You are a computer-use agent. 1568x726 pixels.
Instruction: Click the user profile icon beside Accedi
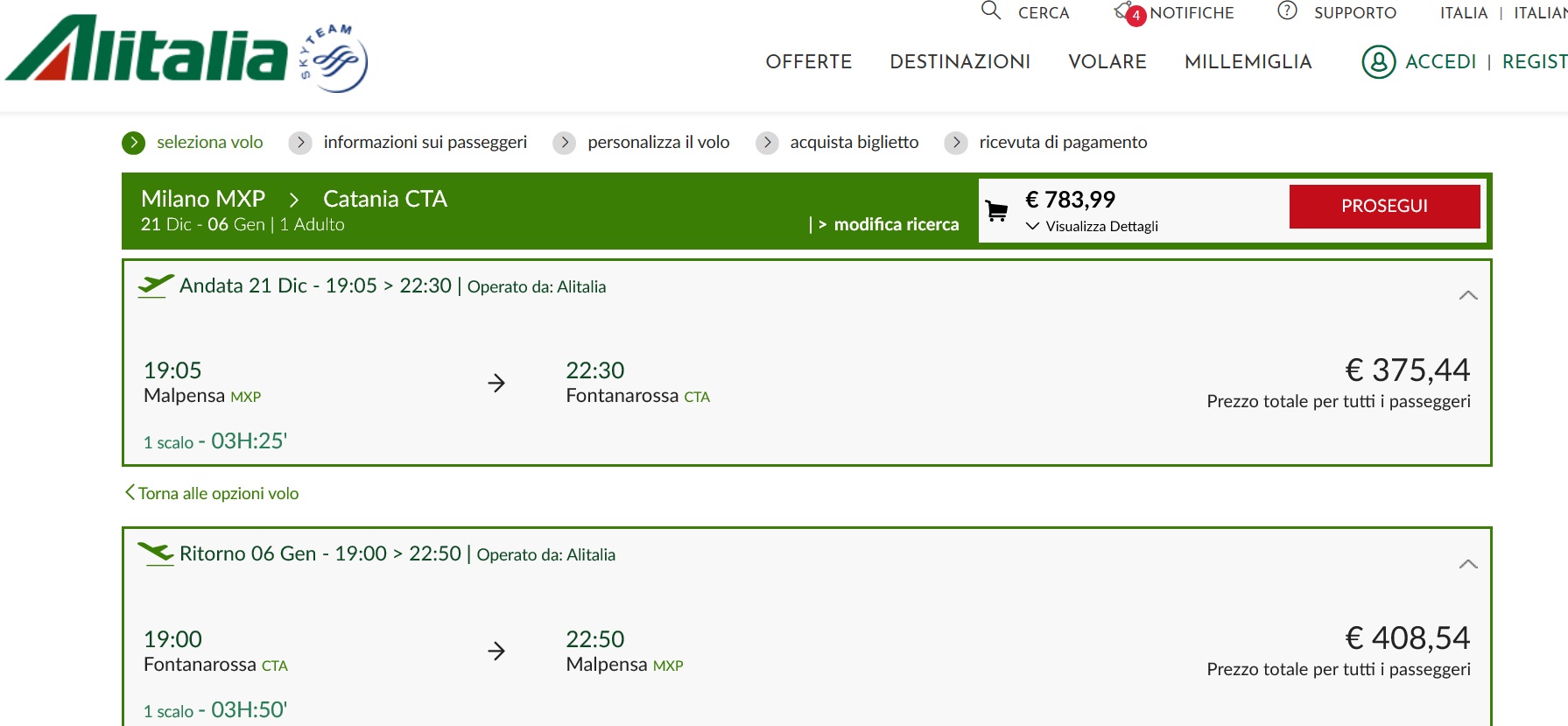click(1378, 61)
